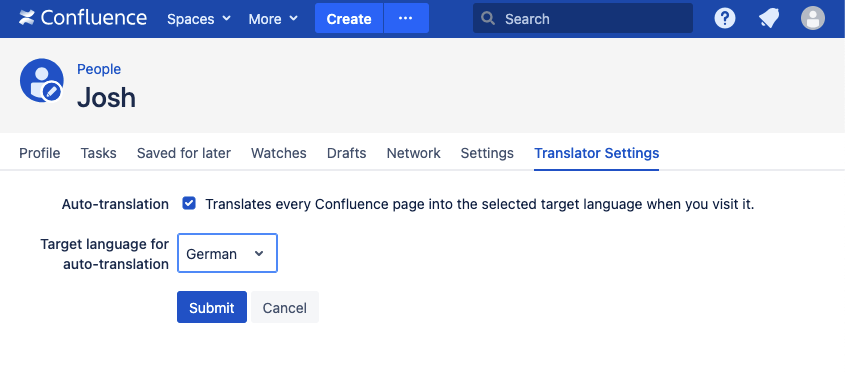
Task: Select the Translator Settings tab
Action: [597, 153]
